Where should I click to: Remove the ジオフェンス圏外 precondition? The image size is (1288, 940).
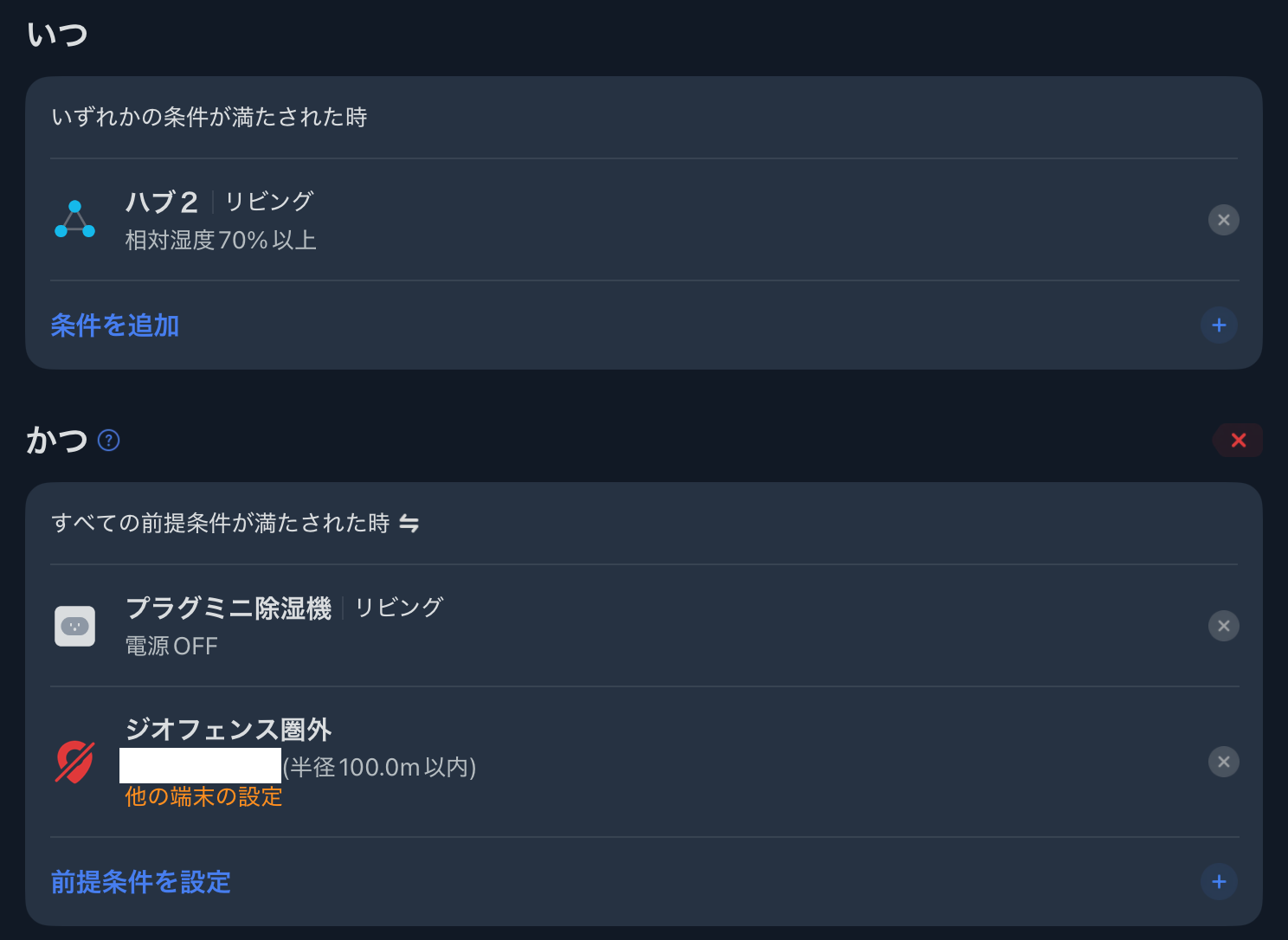pos(1223,762)
